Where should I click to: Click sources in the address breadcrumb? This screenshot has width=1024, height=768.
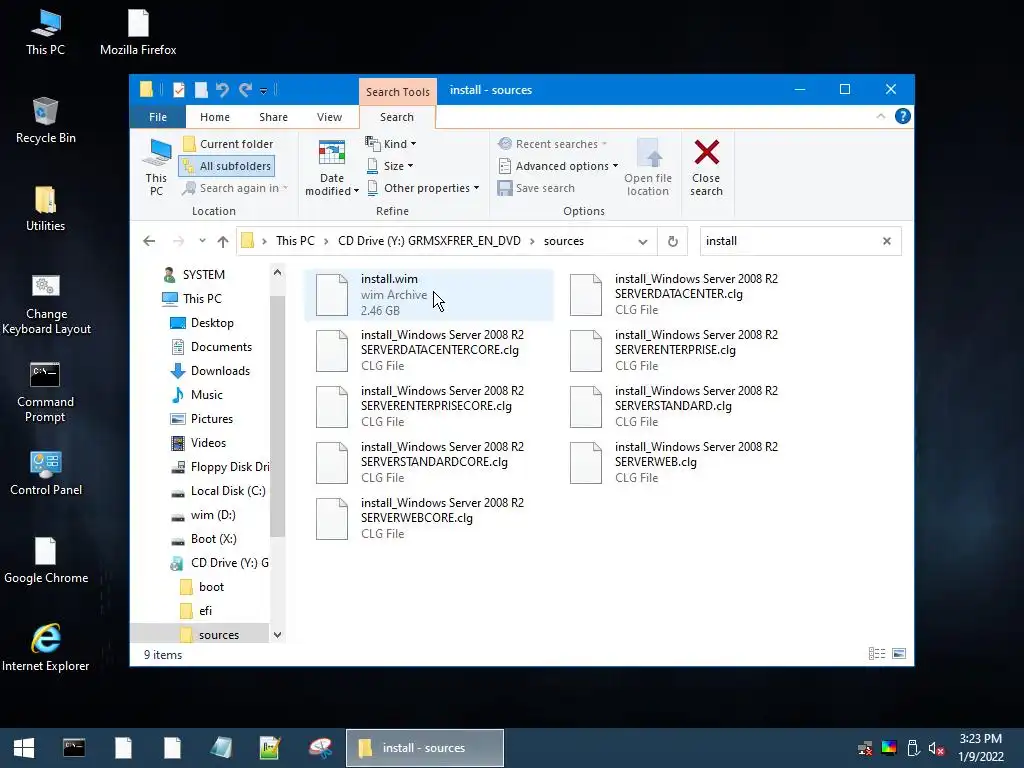pyautogui.click(x=564, y=241)
